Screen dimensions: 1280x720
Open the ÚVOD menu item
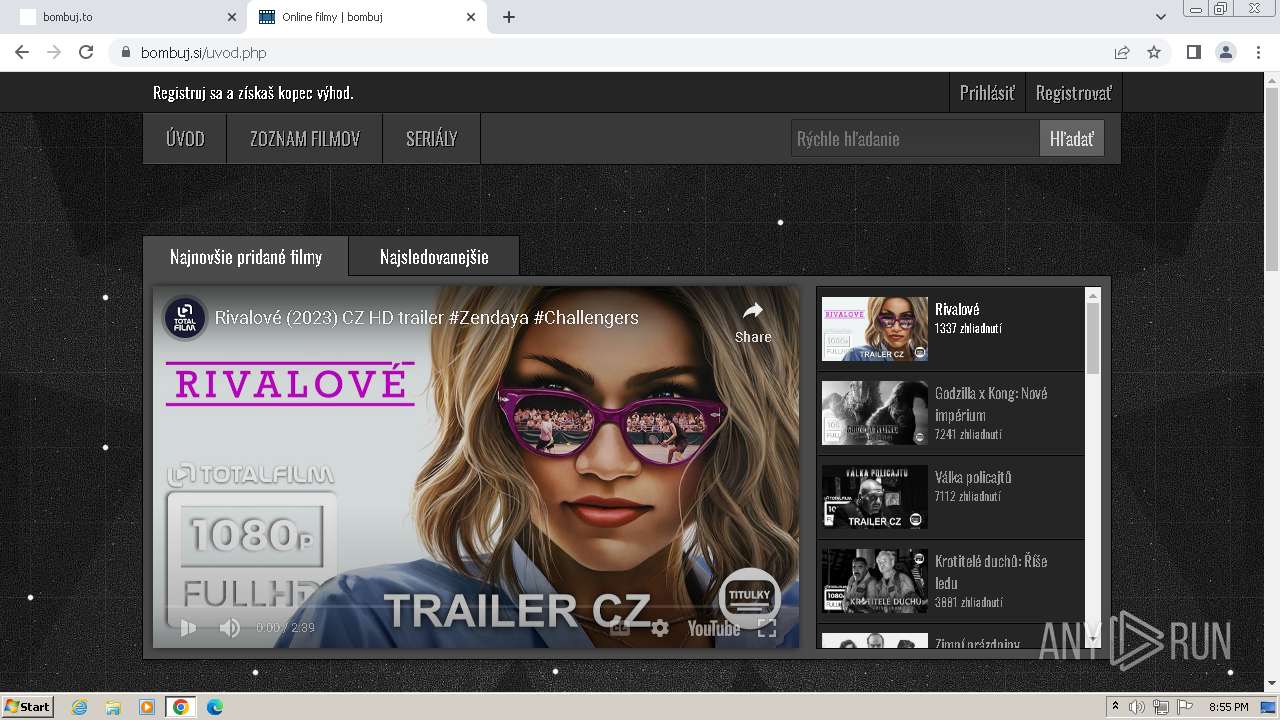click(x=185, y=139)
